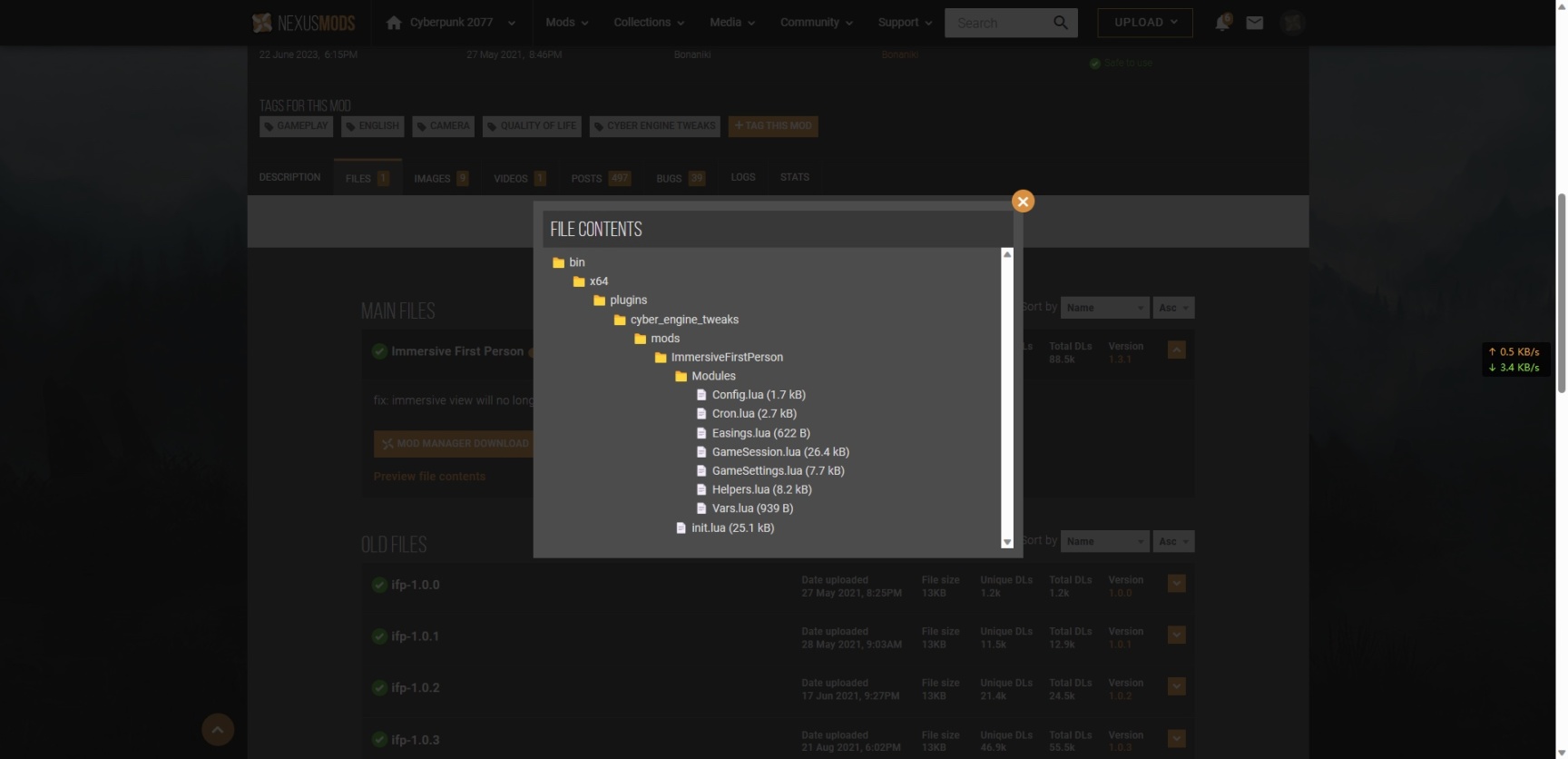The width and height of the screenshot is (1568, 759).
Task: Switch to the Images tab
Action: coord(441,178)
